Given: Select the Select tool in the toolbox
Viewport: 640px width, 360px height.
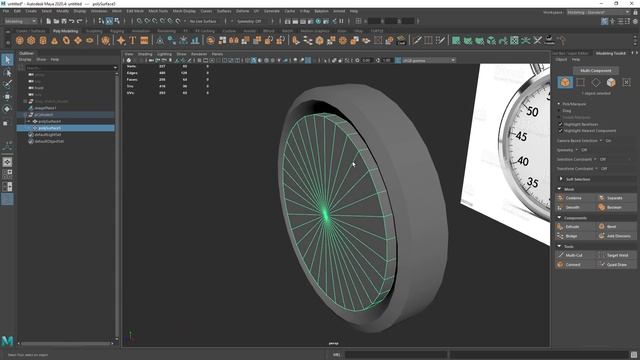Looking at the screenshot, I should (7, 60).
